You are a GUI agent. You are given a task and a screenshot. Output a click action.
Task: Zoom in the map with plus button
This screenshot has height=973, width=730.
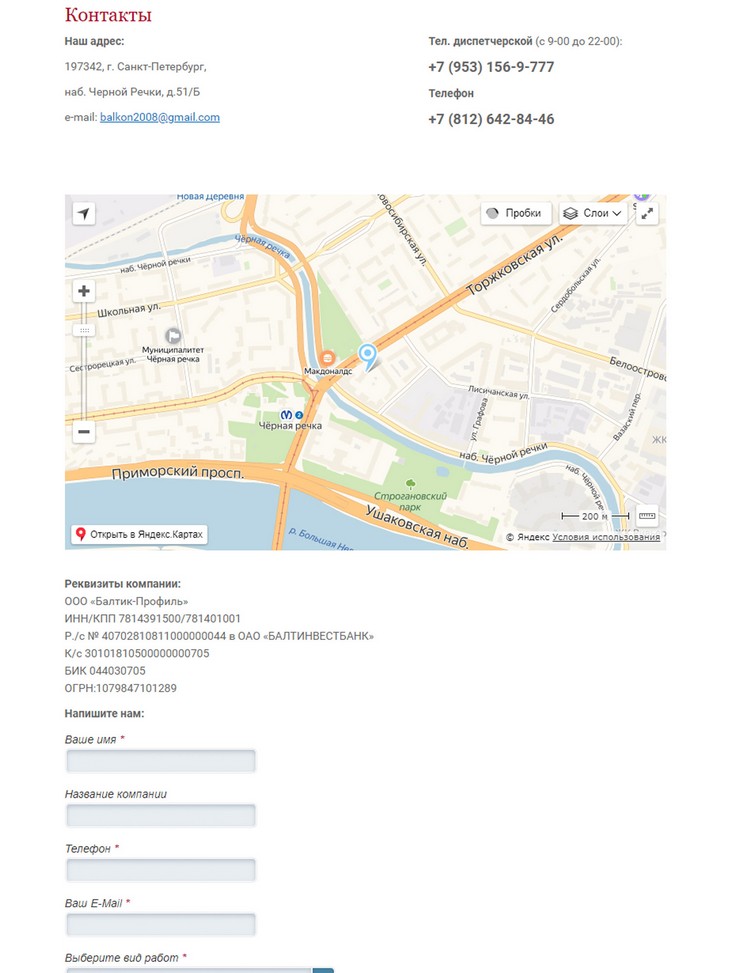(x=84, y=291)
